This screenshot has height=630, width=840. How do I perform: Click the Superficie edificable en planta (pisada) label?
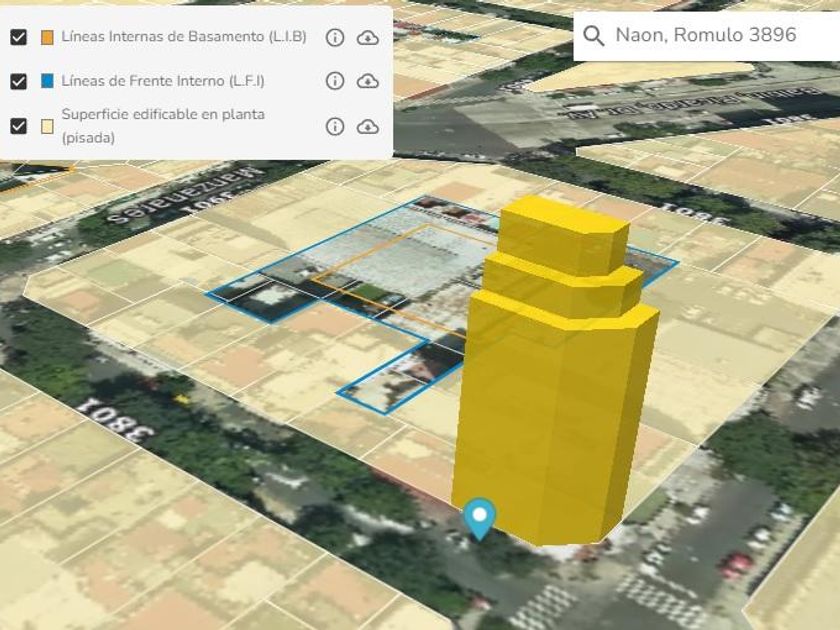(x=162, y=126)
